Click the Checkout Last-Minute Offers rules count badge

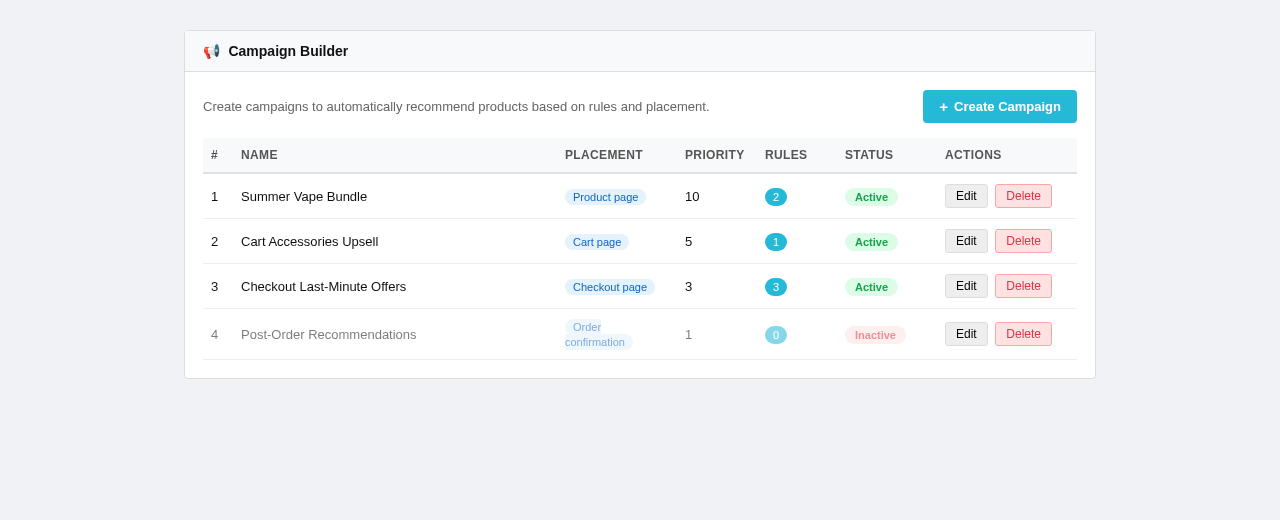(x=776, y=287)
